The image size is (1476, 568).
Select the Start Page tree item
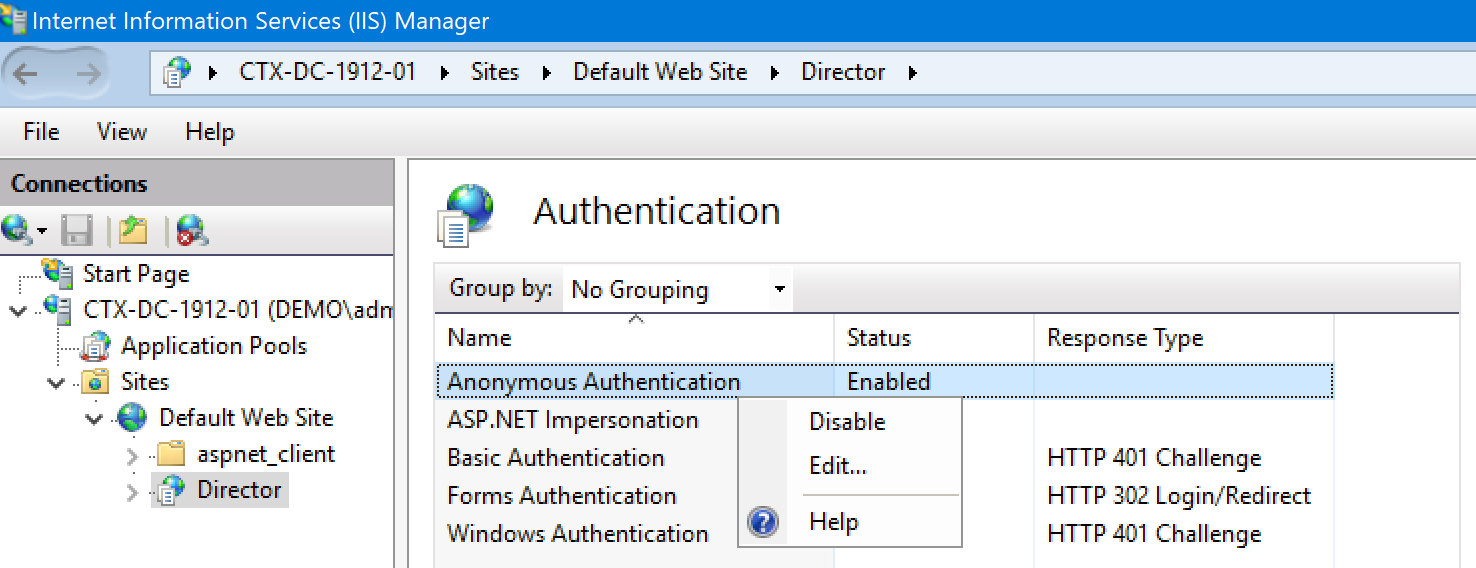[x=135, y=273]
